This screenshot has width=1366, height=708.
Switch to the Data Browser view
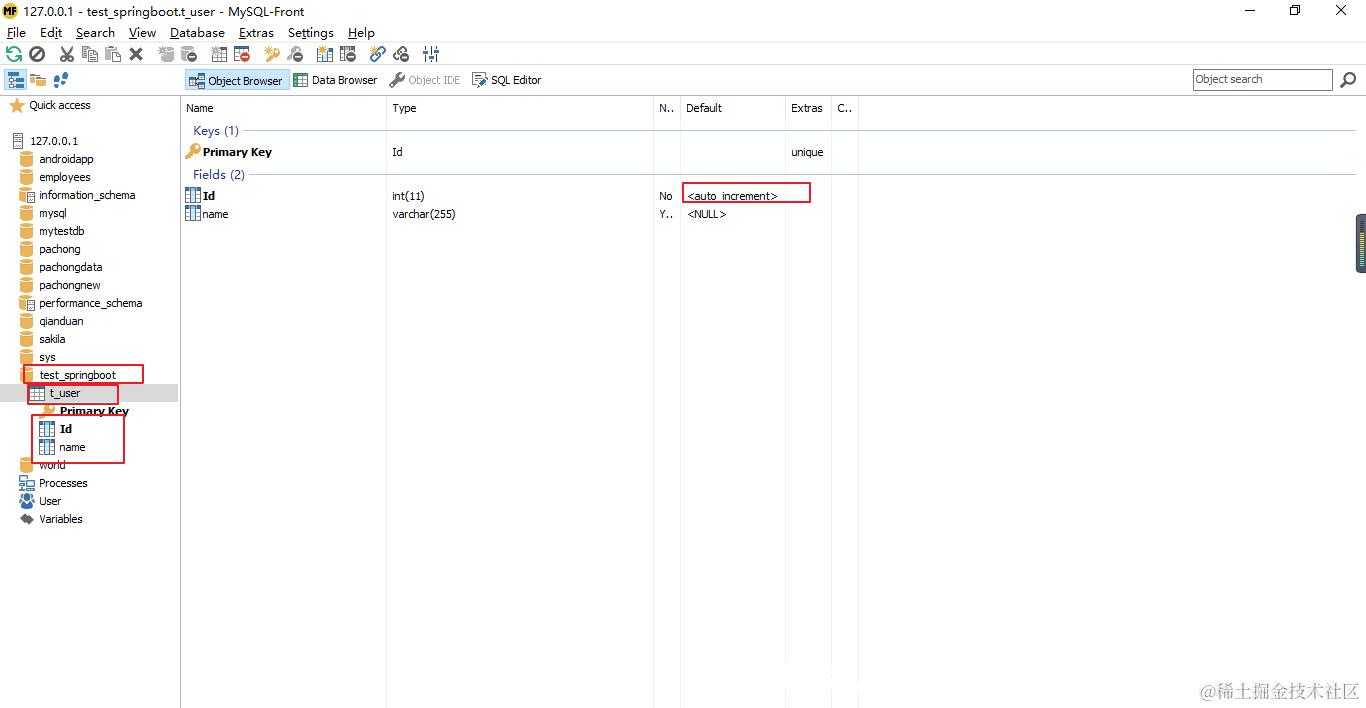click(x=336, y=80)
